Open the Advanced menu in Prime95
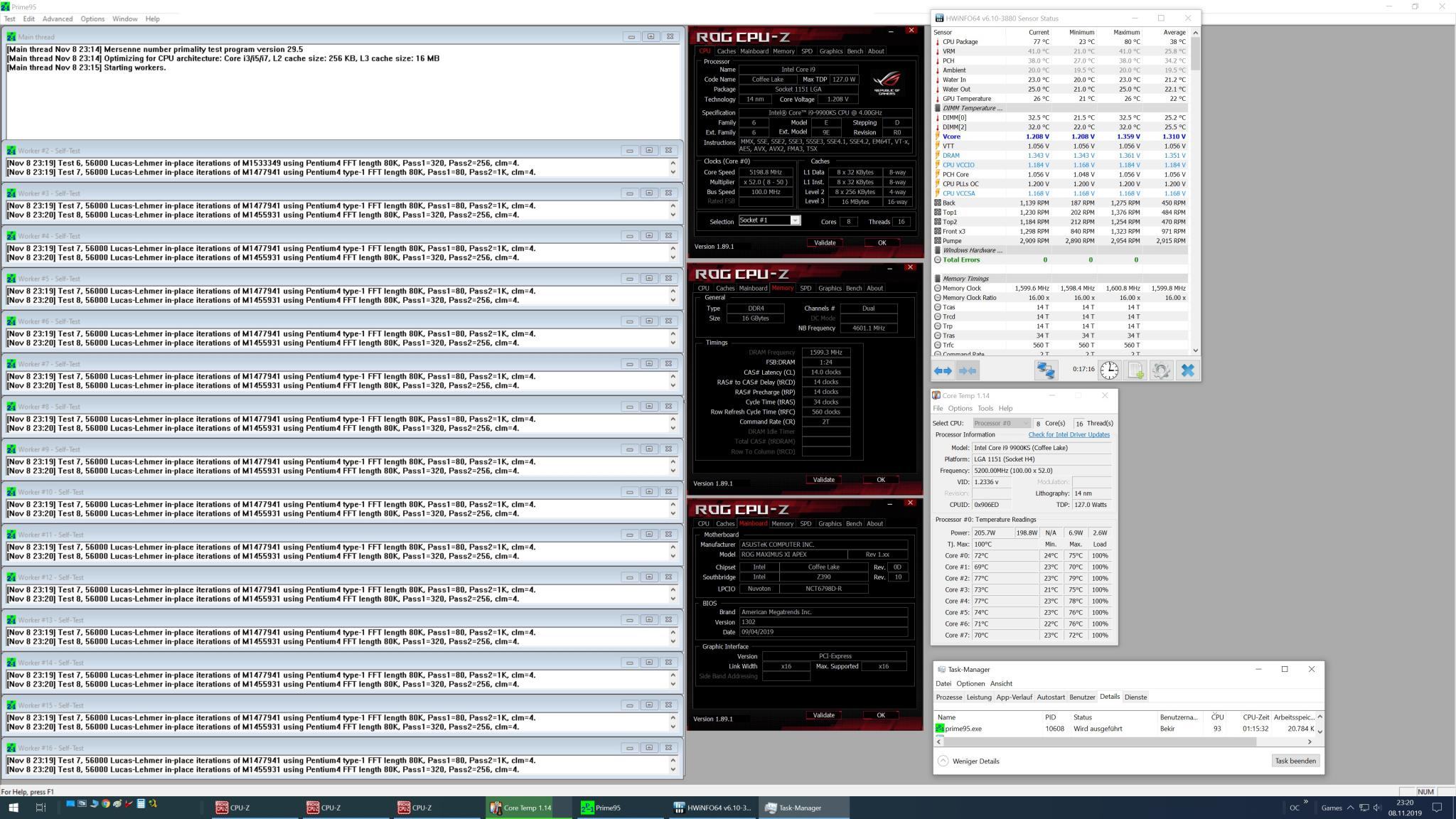Viewport: 1456px width, 819px height. coord(57,18)
